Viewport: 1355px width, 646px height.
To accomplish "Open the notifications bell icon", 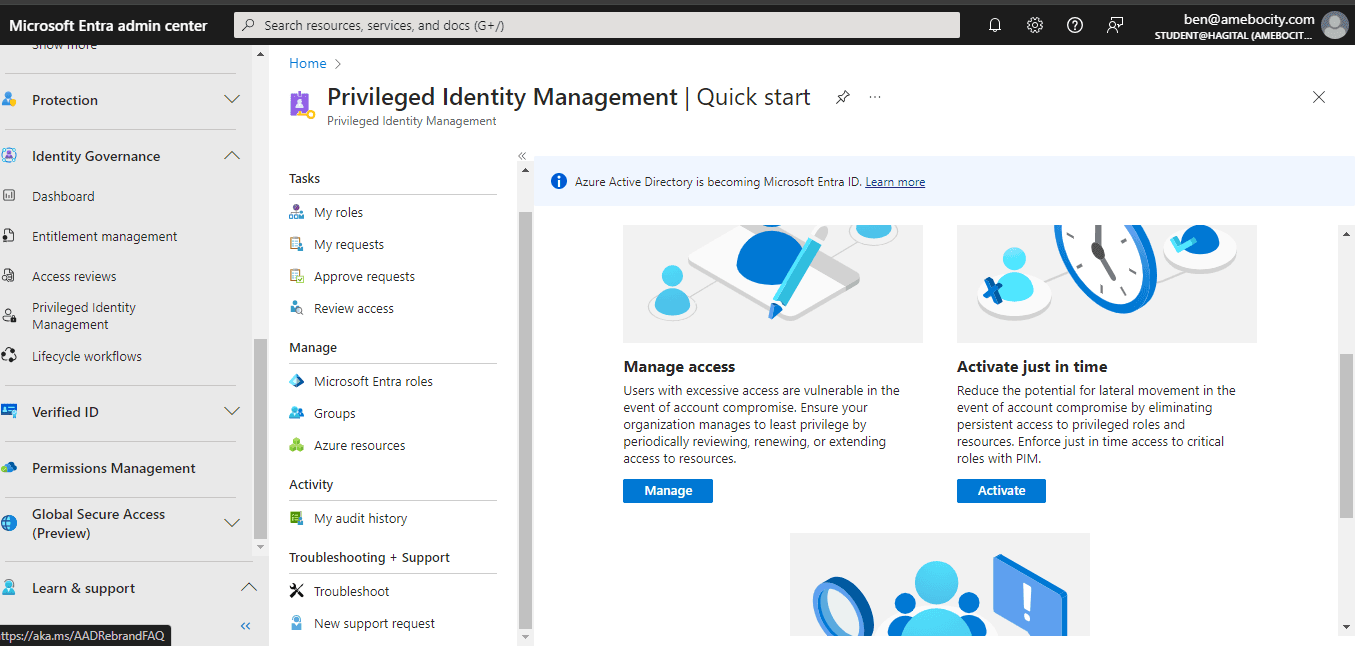I will [995, 25].
